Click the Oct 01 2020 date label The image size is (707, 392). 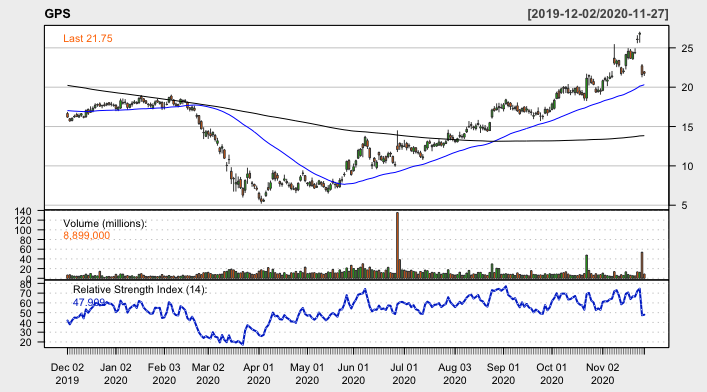(x=551, y=374)
